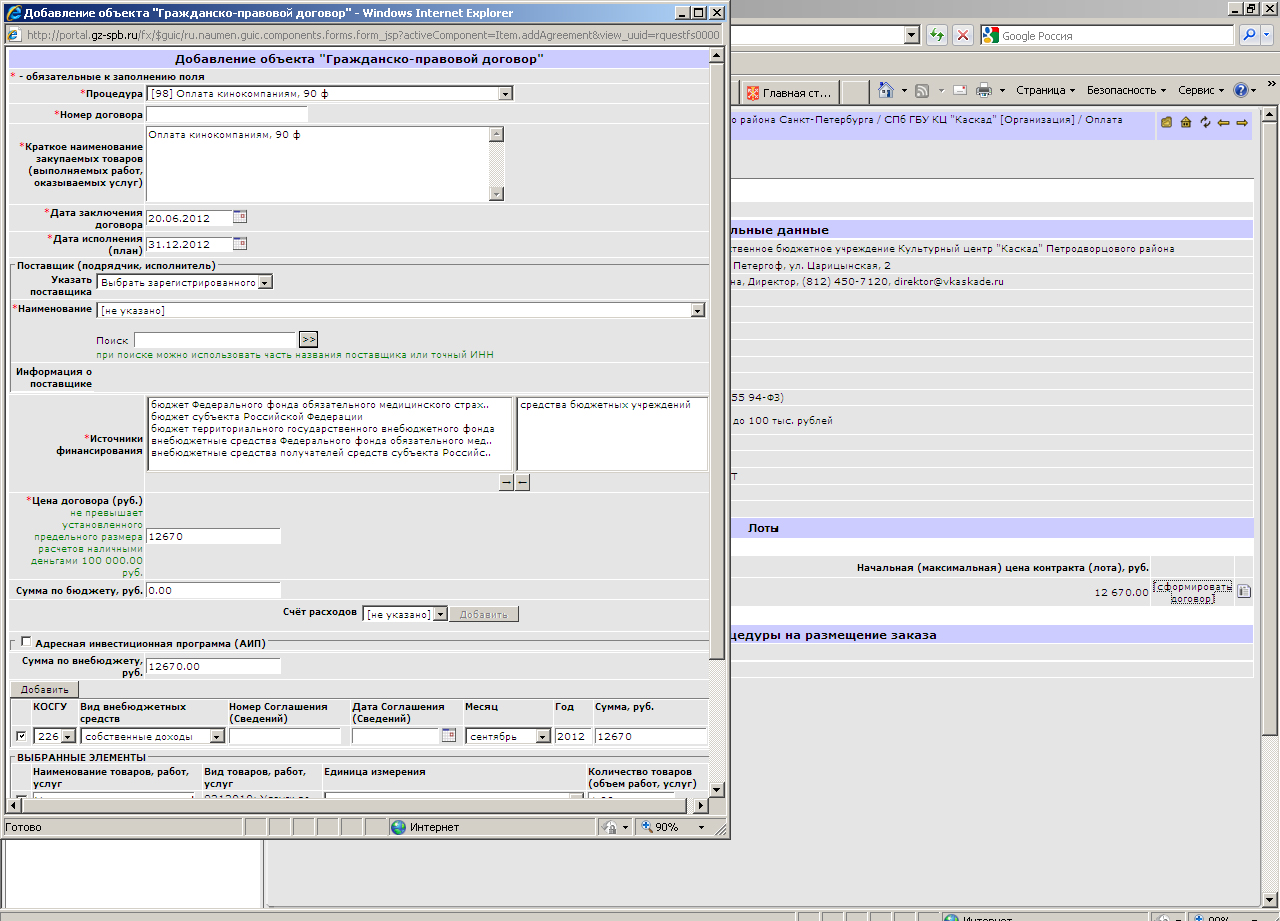The image size is (1280, 921).
Task: Click the IE page icon in dialog title bar
Action: coord(12,13)
